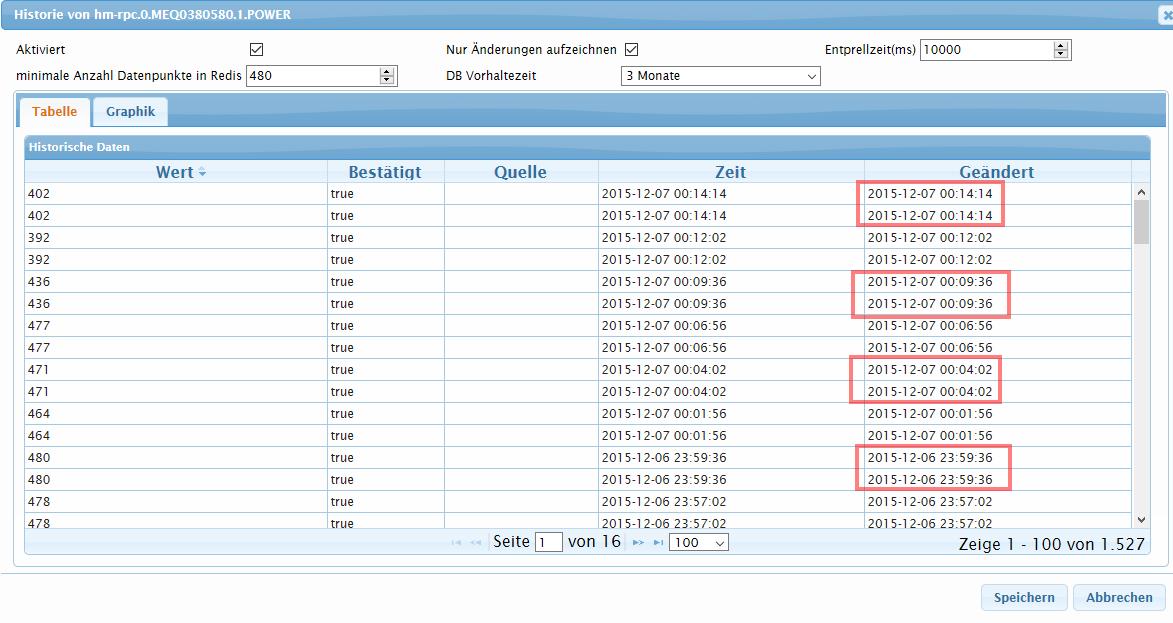Viewport: 1173px width, 623px height.
Task: Decrease Entprellzeit value with down arrow
Action: [1061, 54]
